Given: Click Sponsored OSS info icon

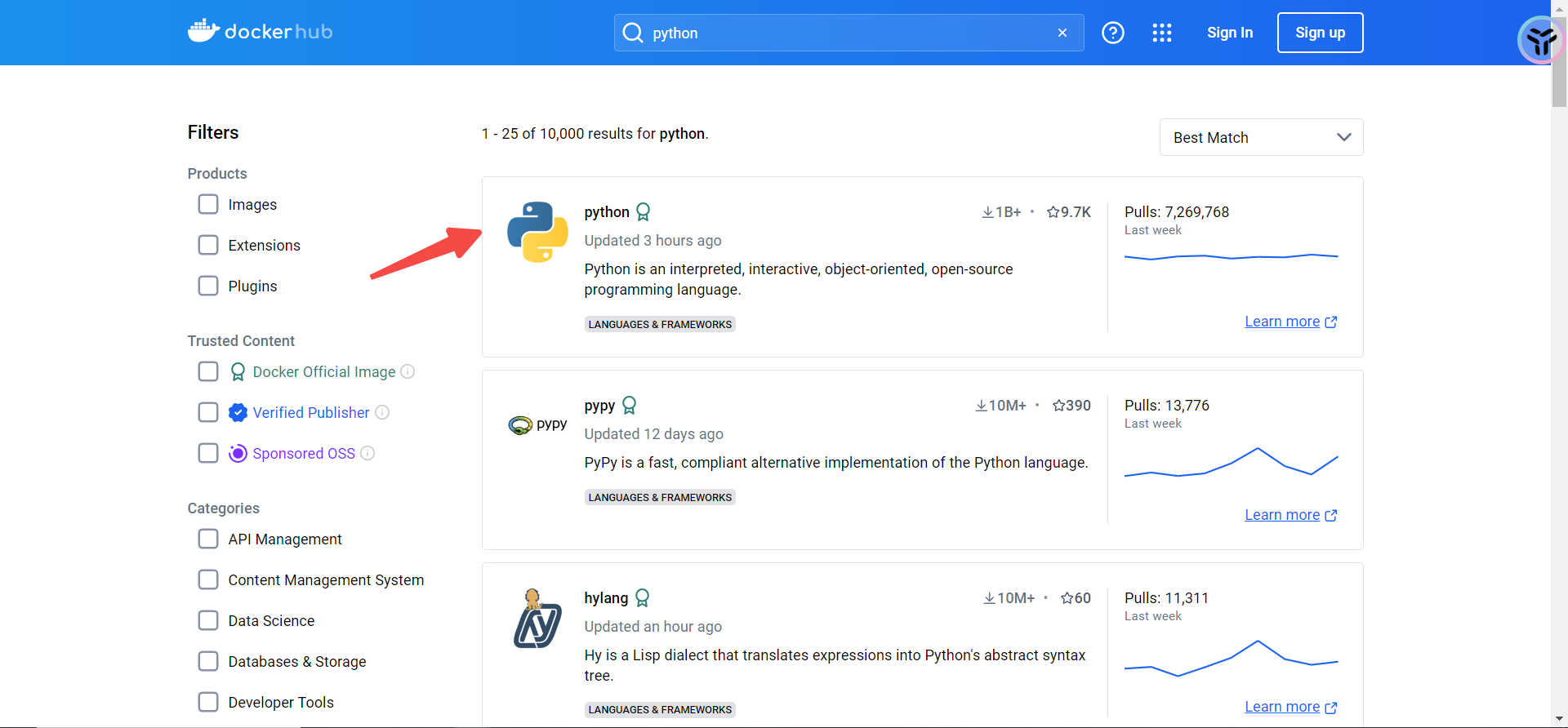Looking at the screenshot, I should click(367, 453).
